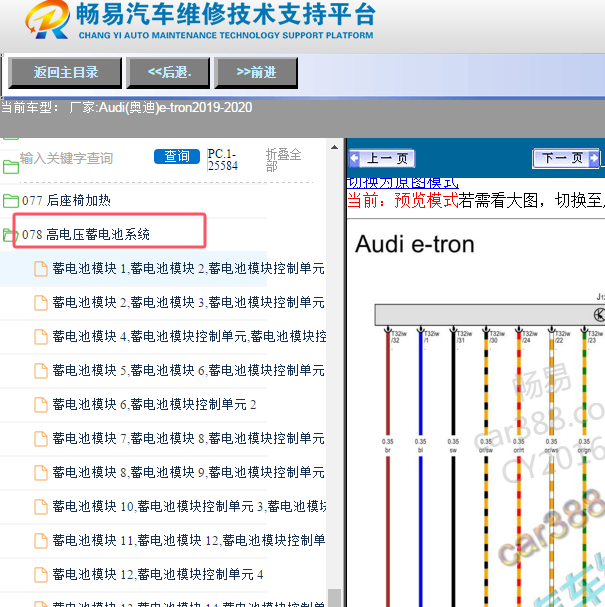Go to next page with 下一页
Viewport: 605px width, 607px height.
click(x=566, y=158)
